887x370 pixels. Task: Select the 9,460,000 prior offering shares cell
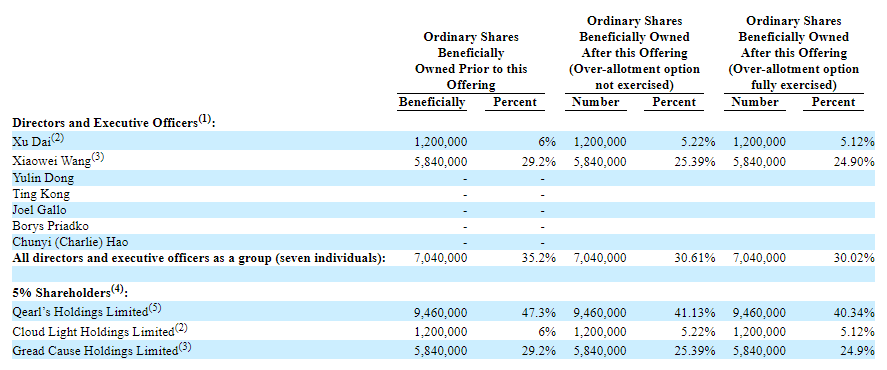(x=441, y=313)
